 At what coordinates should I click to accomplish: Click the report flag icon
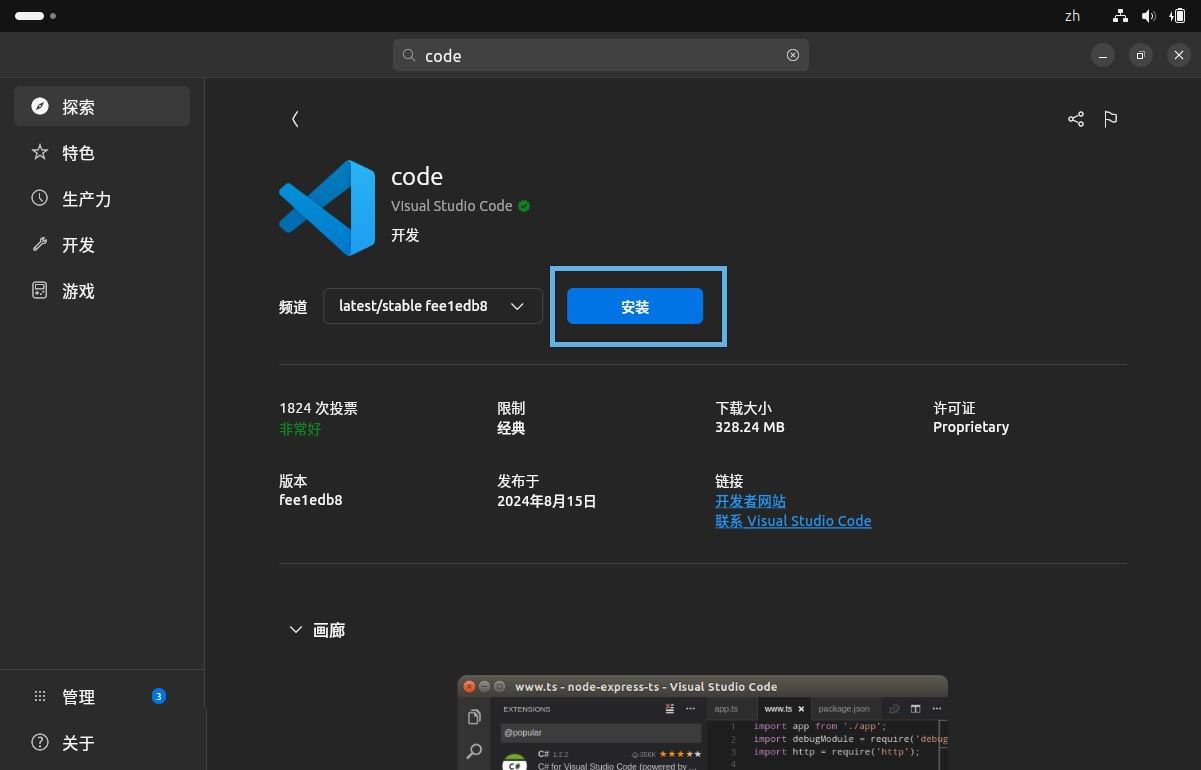1110,119
